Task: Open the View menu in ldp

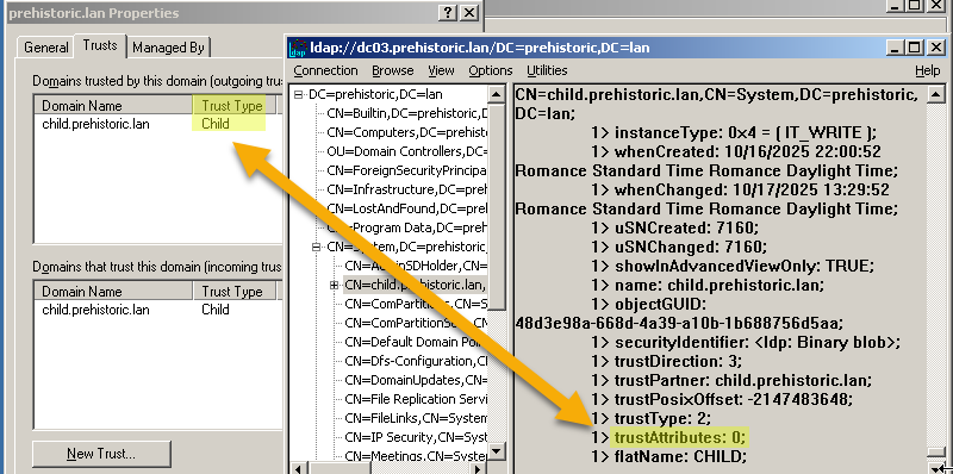Action: click(441, 71)
